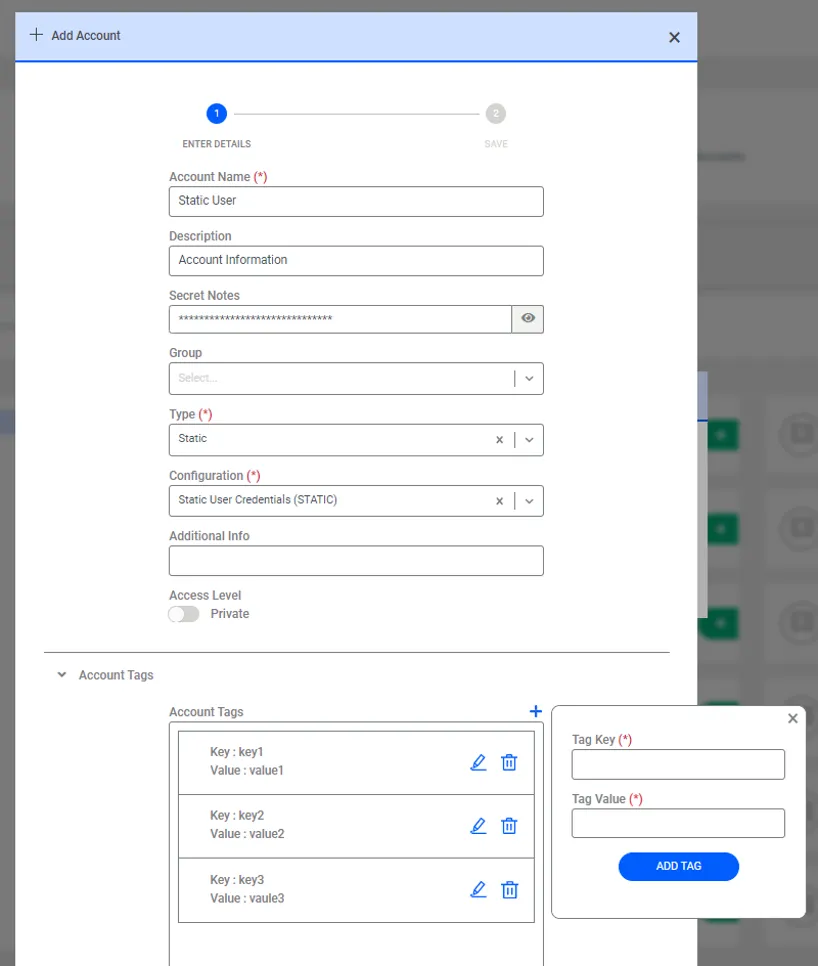This screenshot has width=818, height=966.
Task: Clear the Static type selection
Action: (500, 440)
